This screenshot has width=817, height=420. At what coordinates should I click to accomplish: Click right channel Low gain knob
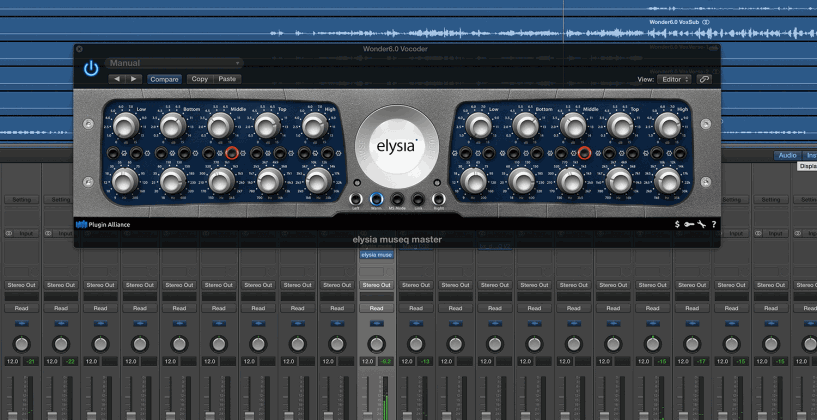coord(478,126)
